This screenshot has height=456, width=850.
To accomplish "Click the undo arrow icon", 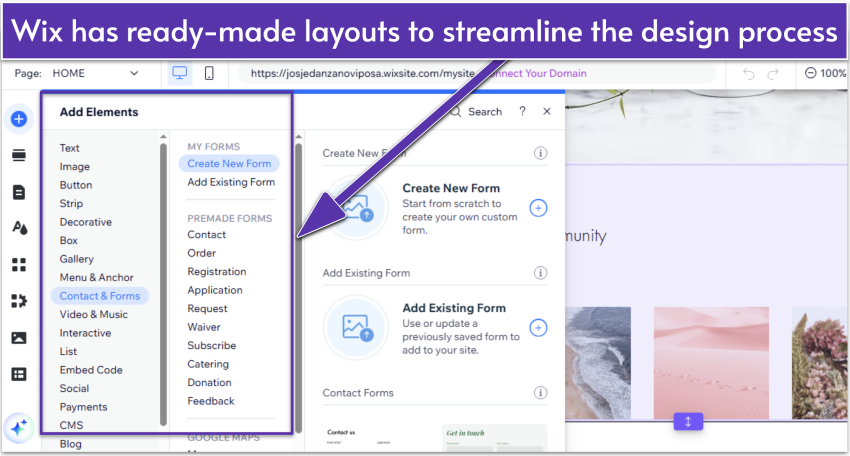I will (x=749, y=73).
